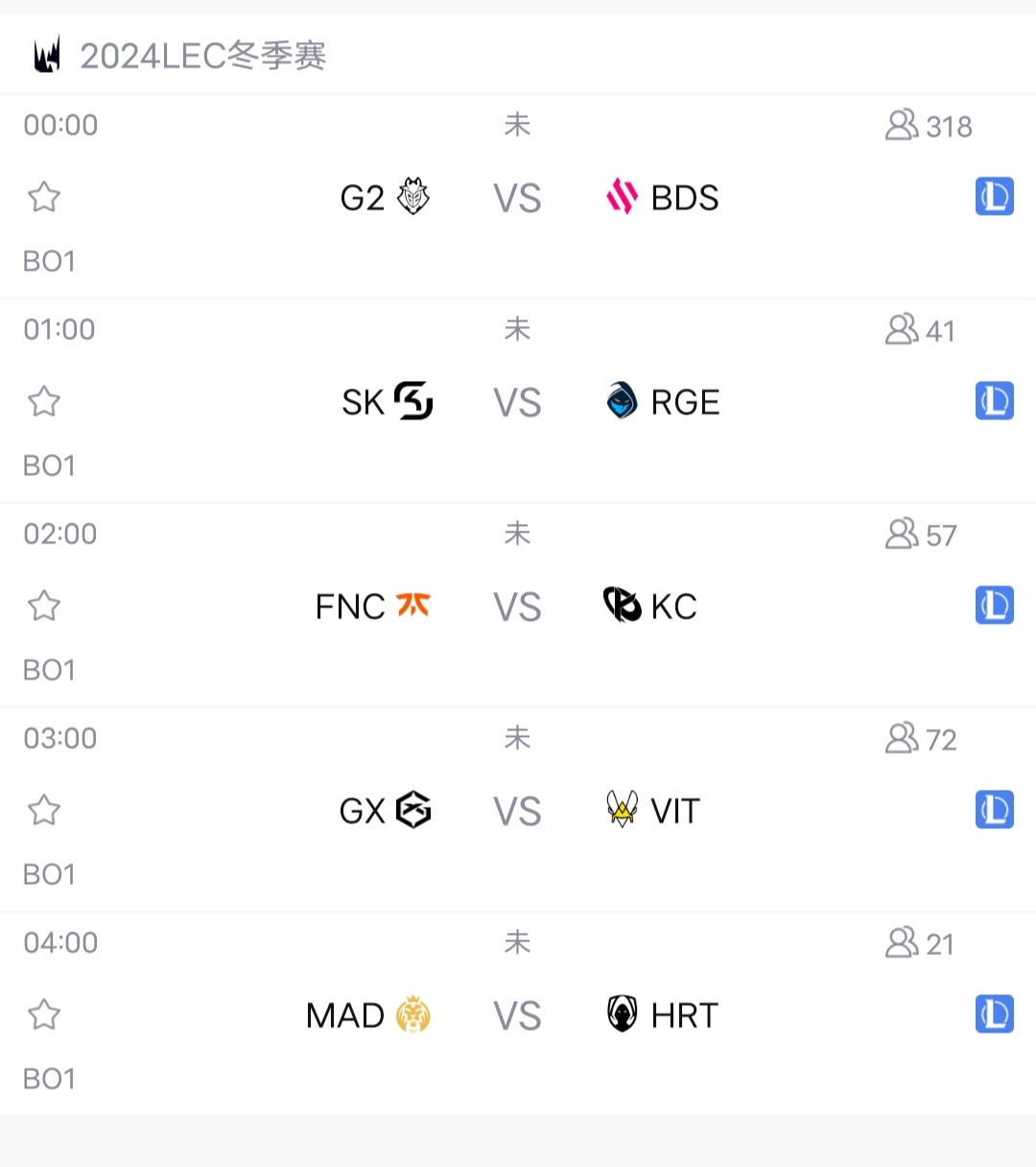Click the LEC league logo in header
The height and width of the screenshot is (1167, 1036).
tap(47, 55)
